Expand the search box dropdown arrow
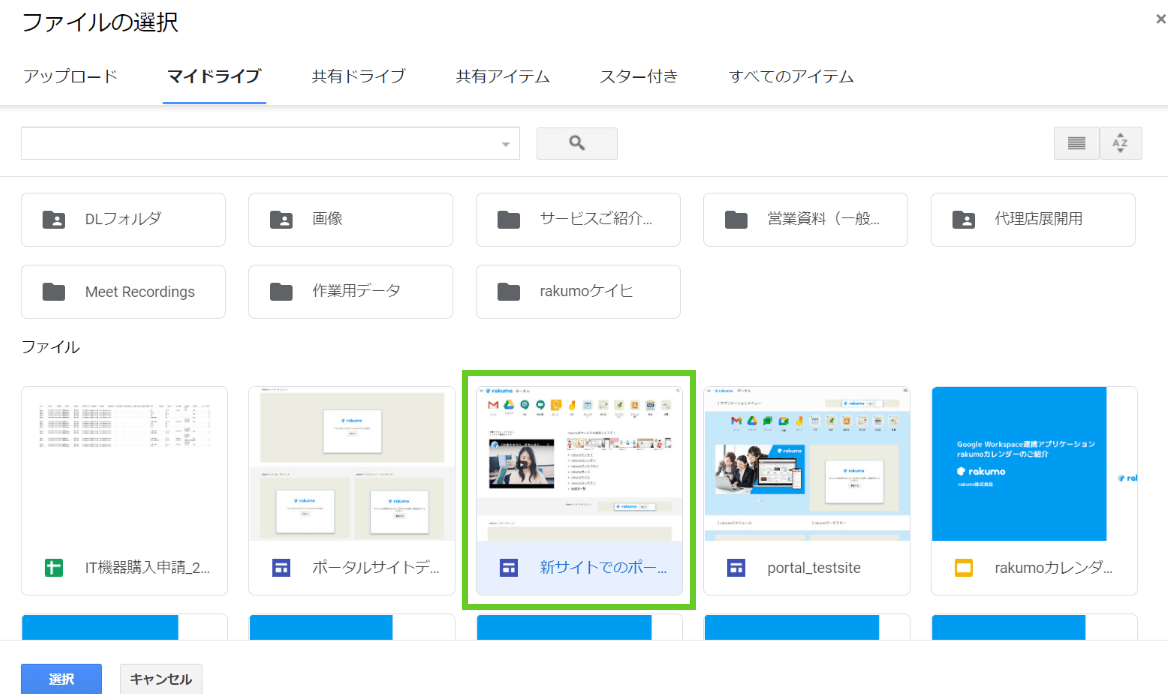The image size is (1168, 694). tap(505, 144)
